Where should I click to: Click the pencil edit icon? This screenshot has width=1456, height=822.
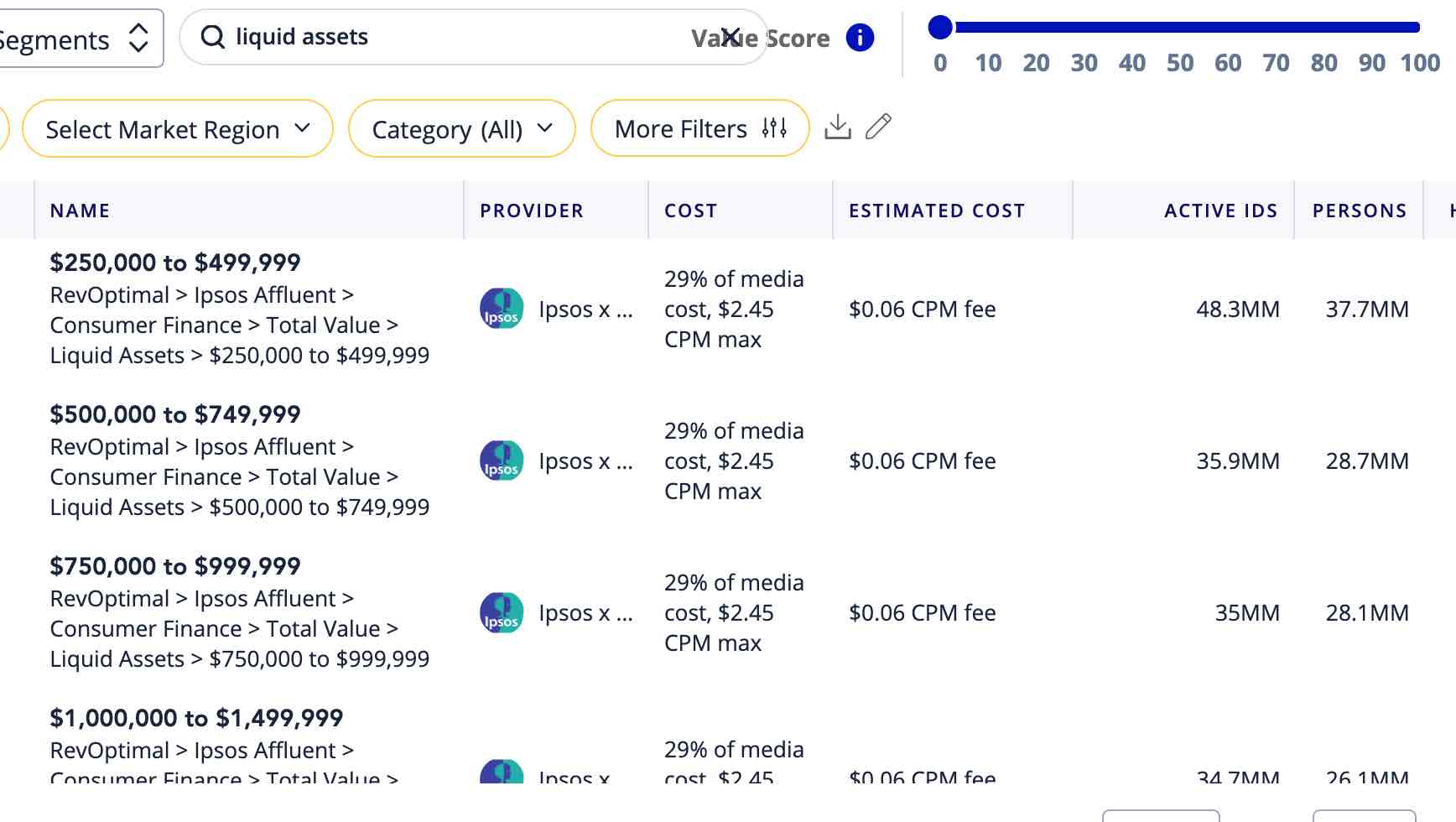click(878, 127)
